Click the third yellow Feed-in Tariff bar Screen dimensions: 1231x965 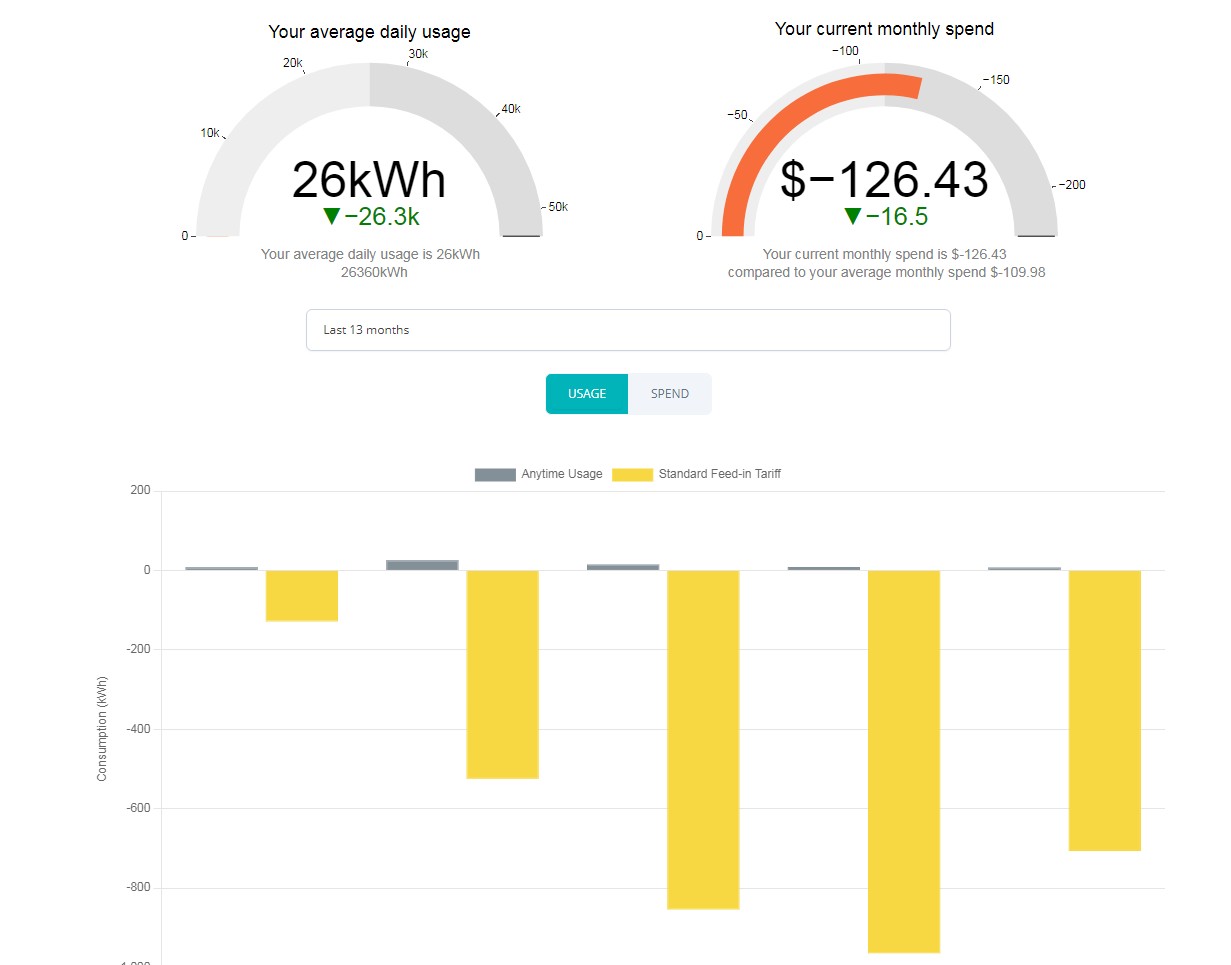(703, 739)
